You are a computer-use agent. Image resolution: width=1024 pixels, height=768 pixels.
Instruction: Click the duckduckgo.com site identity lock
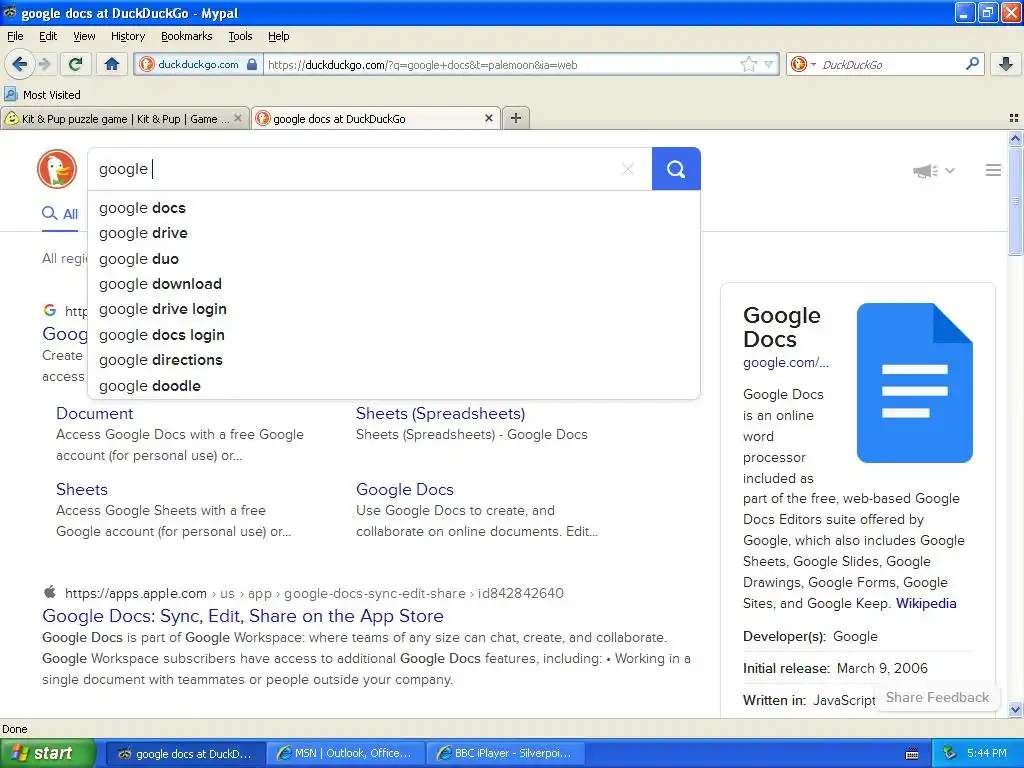tap(199, 64)
